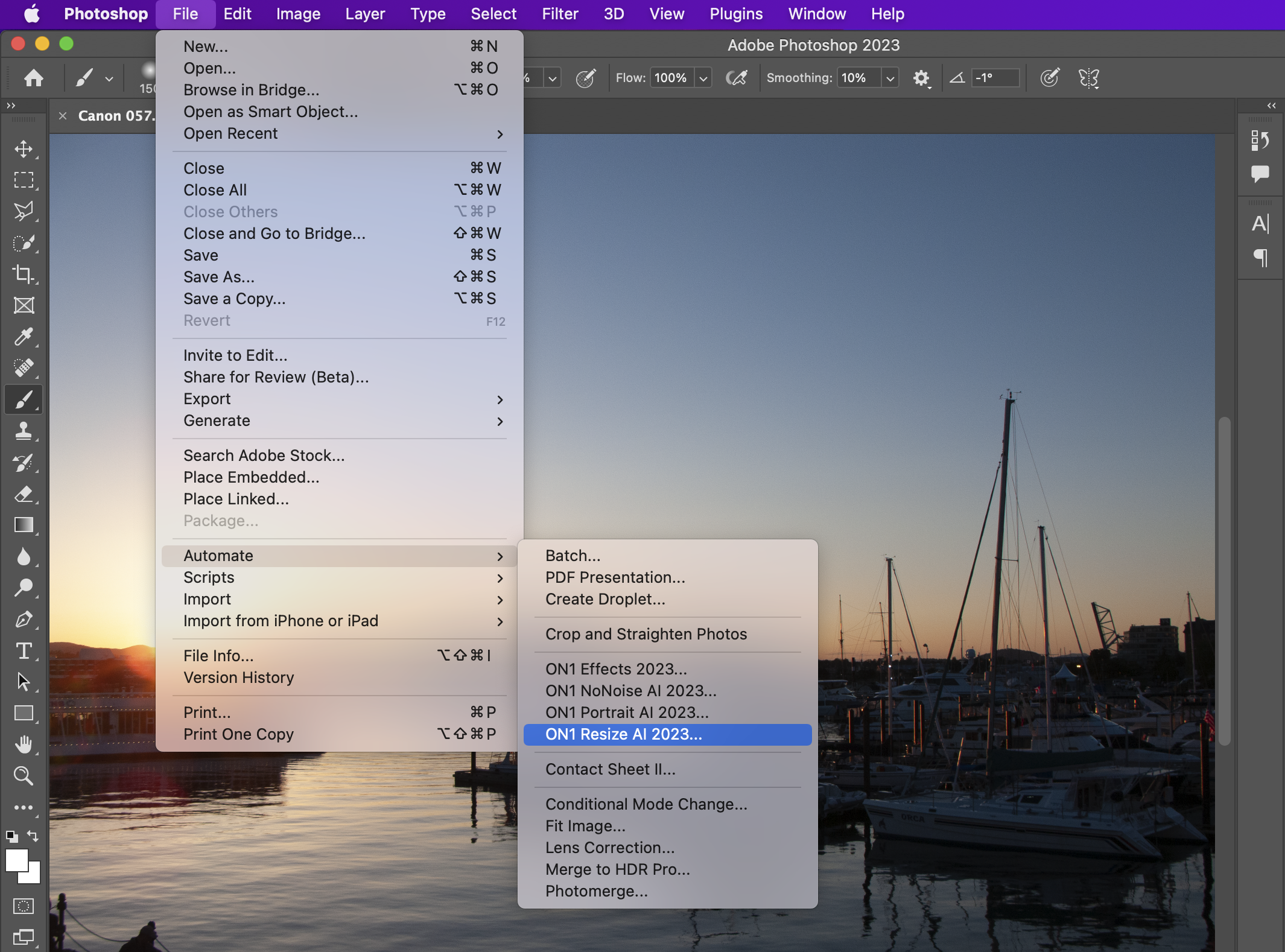Select the Crop tool
1285x952 pixels.
(x=24, y=274)
